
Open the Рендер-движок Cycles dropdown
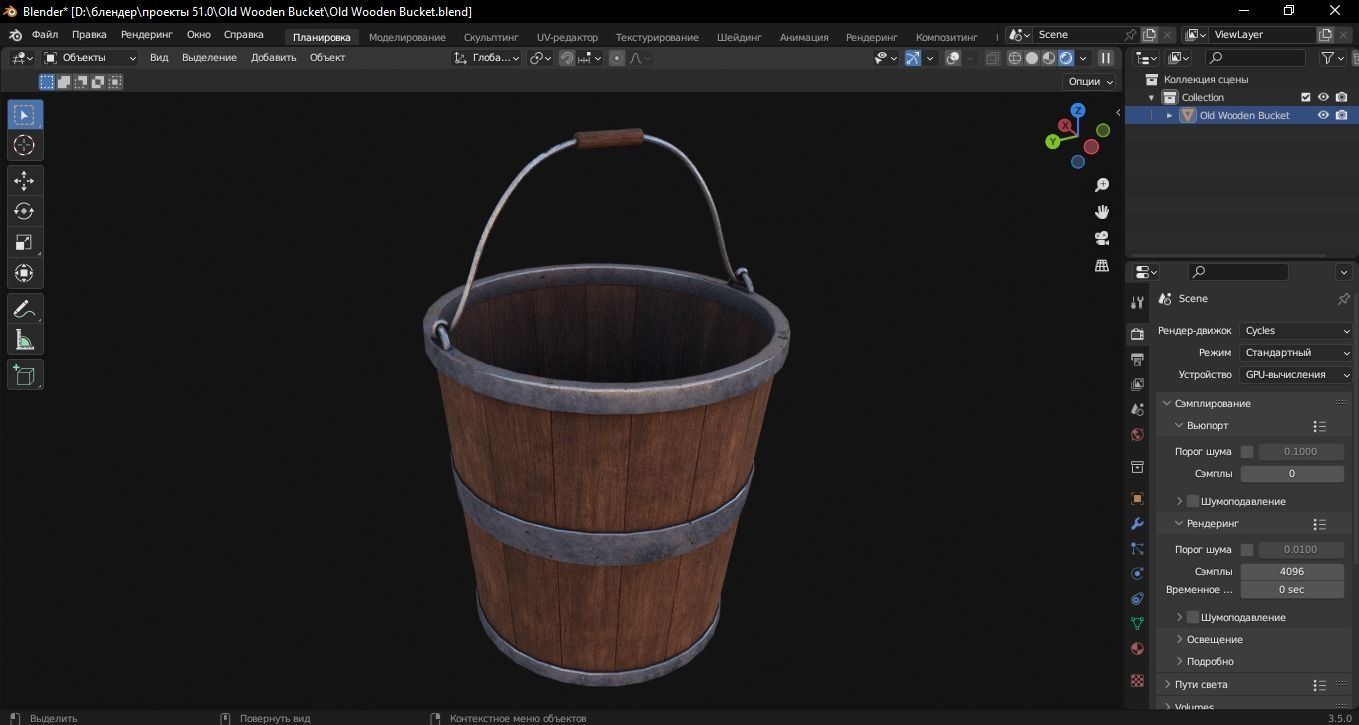coord(1297,331)
